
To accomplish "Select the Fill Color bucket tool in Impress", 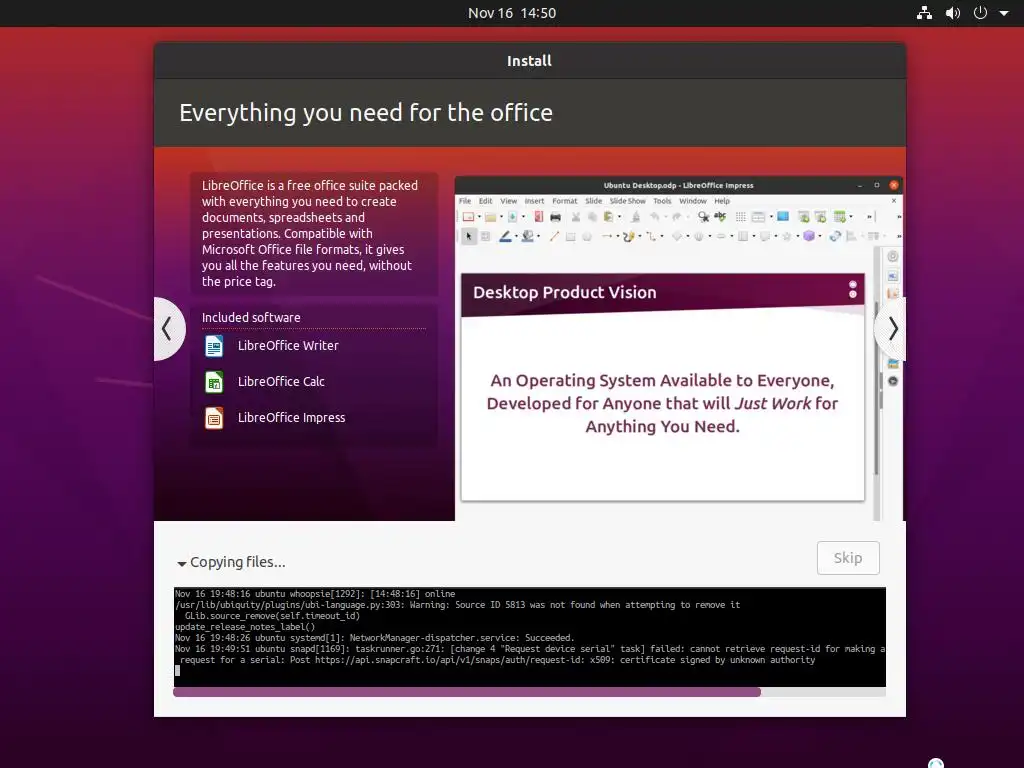I will tap(528, 236).
